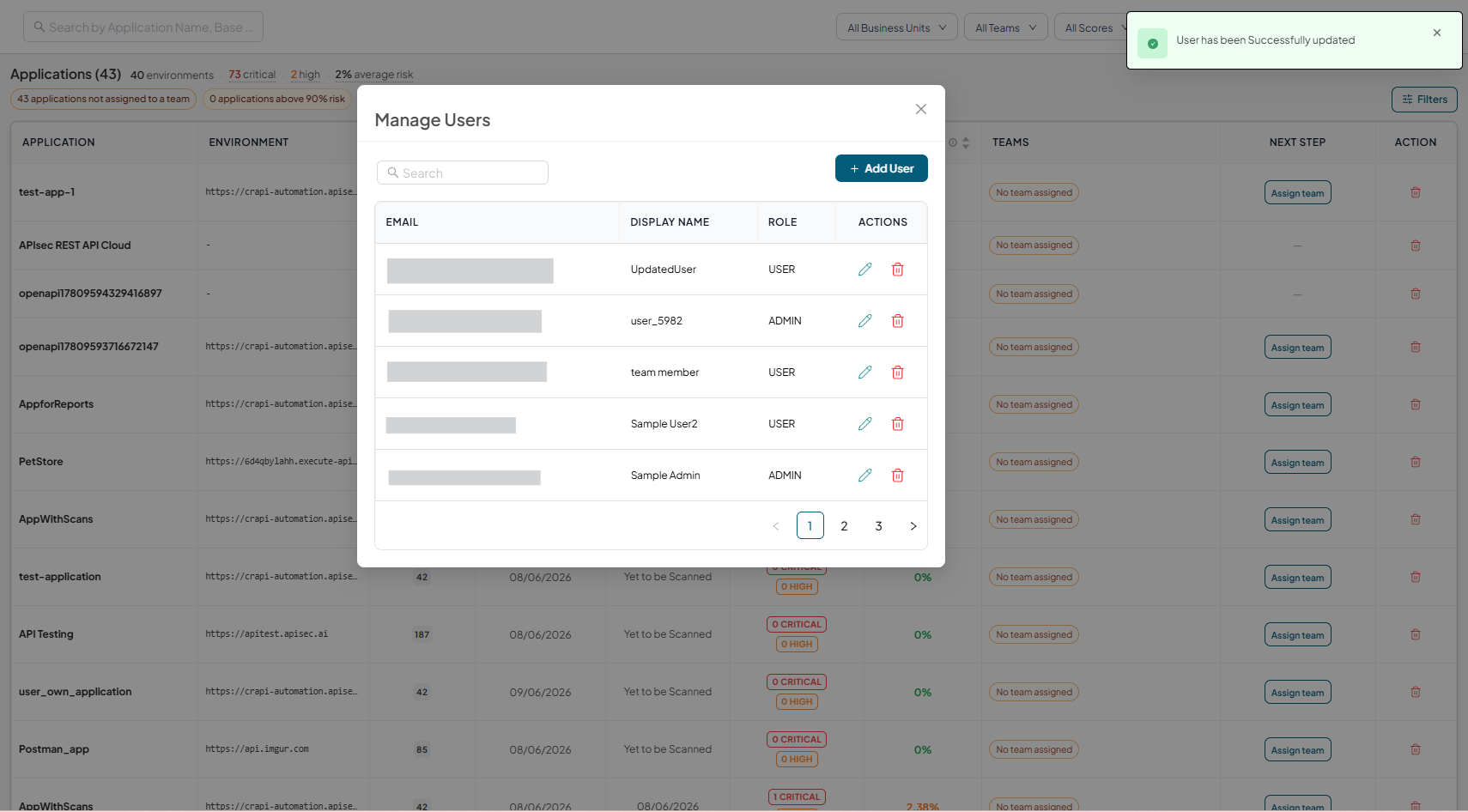Delete the UpdatedUser row with trash icon
The image size is (1468, 812).
(x=897, y=270)
